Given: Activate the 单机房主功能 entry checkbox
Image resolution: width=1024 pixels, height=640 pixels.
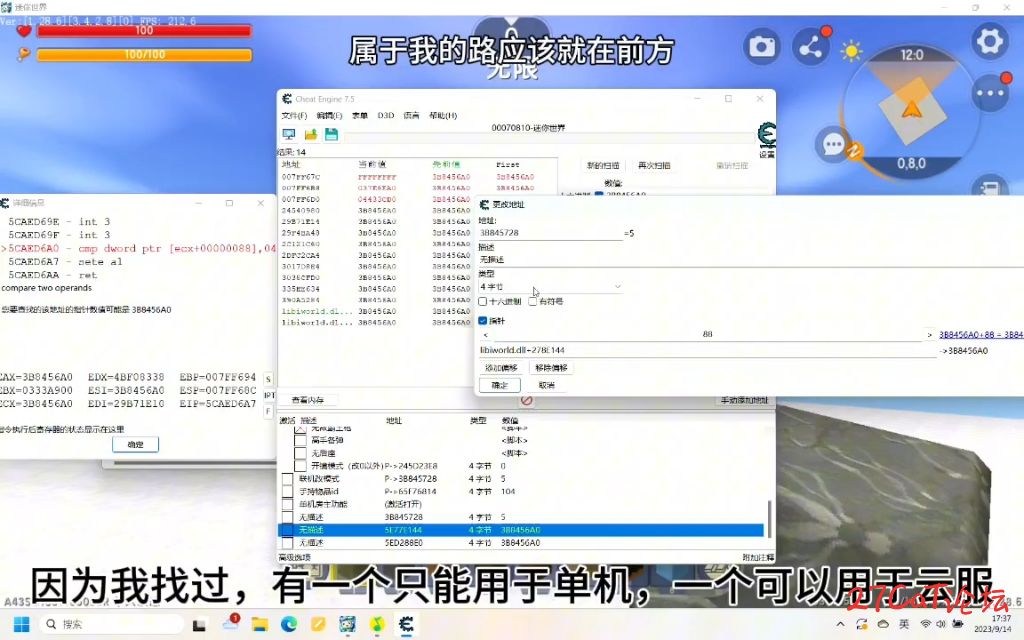Looking at the screenshot, I should click(x=287, y=504).
